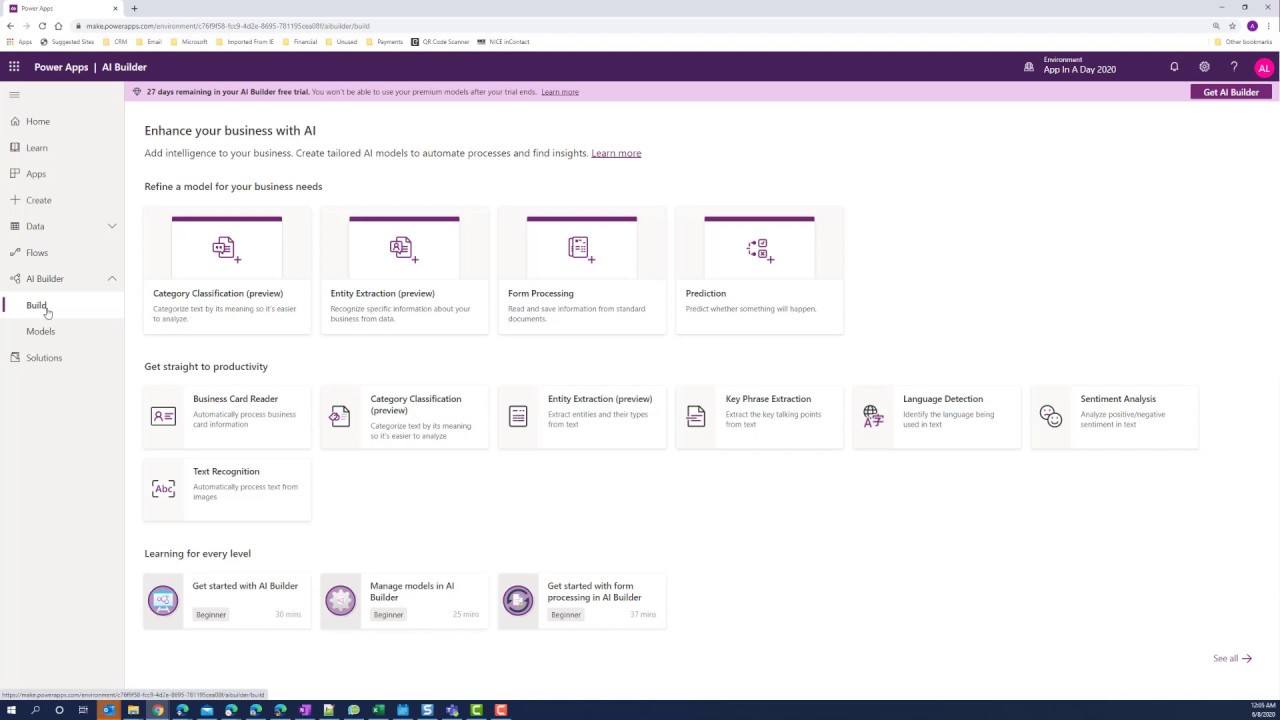Go back in the browser
The height and width of the screenshot is (720, 1280).
pos(11,26)
